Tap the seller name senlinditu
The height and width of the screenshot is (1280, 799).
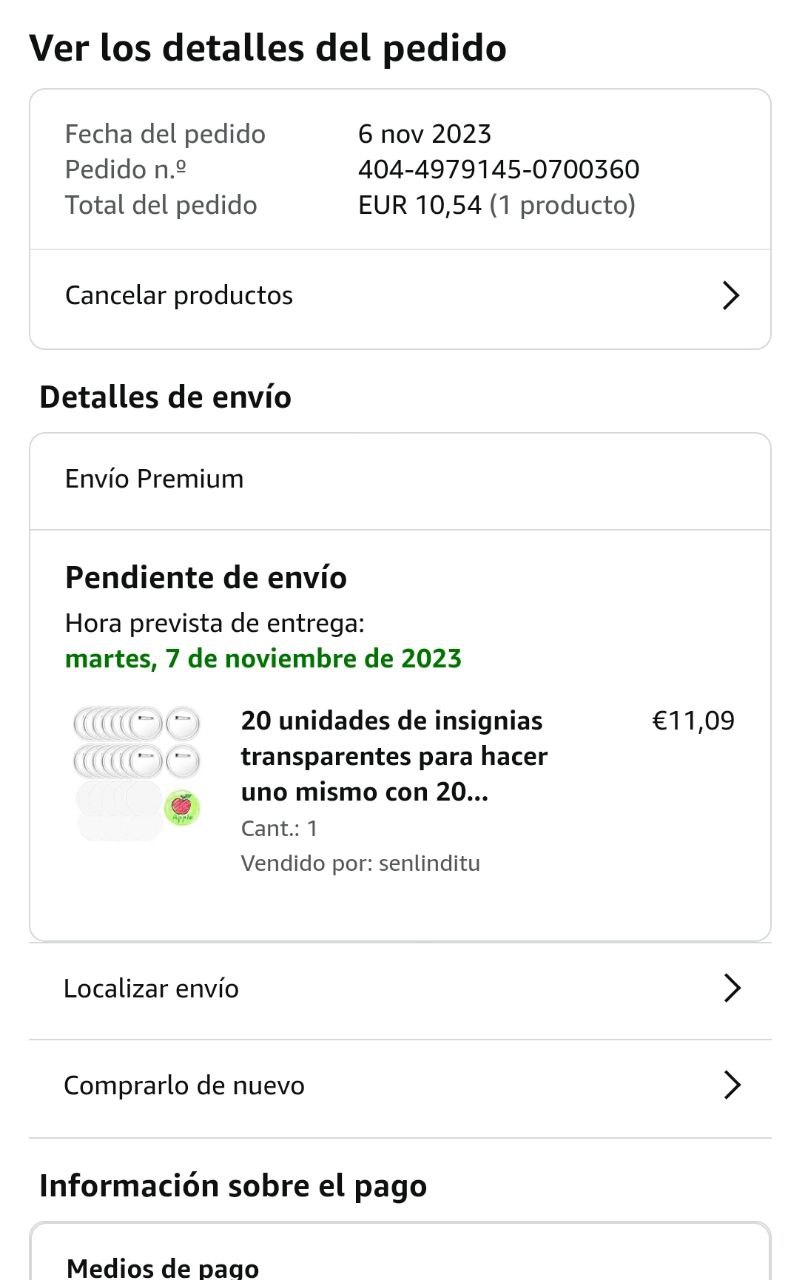pyautogui.click(x=430, y=864)
